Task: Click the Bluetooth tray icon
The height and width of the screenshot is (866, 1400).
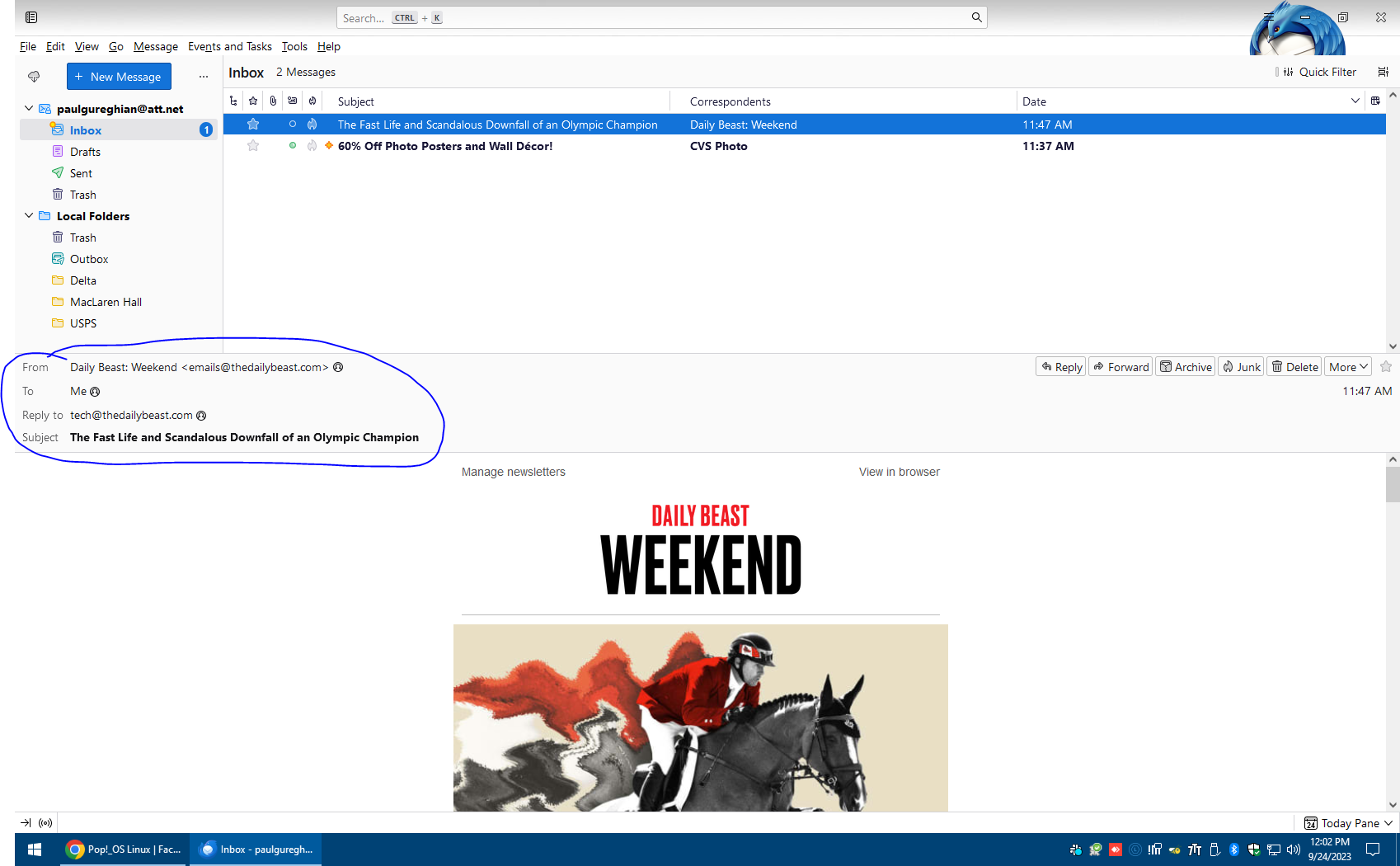Action: (x=1234, y=850)
